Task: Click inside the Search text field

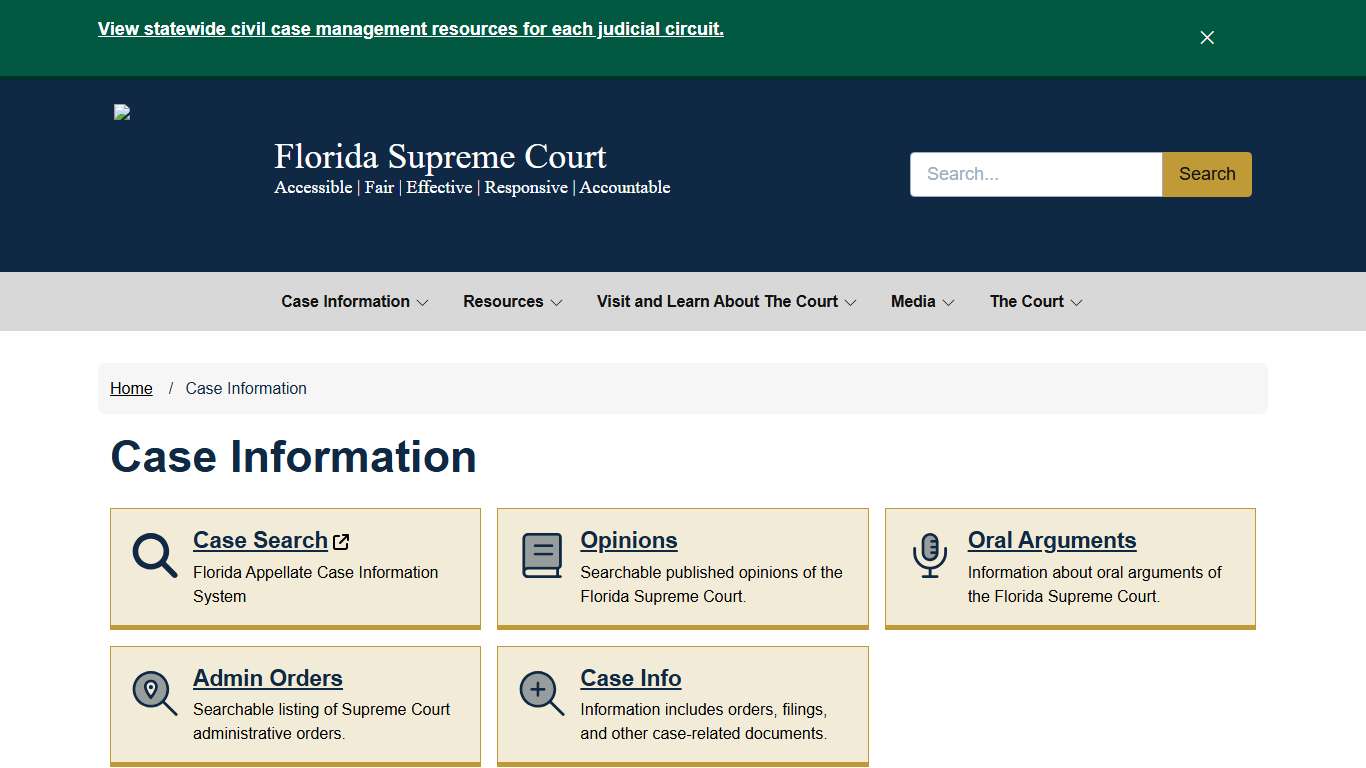Action: pos(1035,174)
